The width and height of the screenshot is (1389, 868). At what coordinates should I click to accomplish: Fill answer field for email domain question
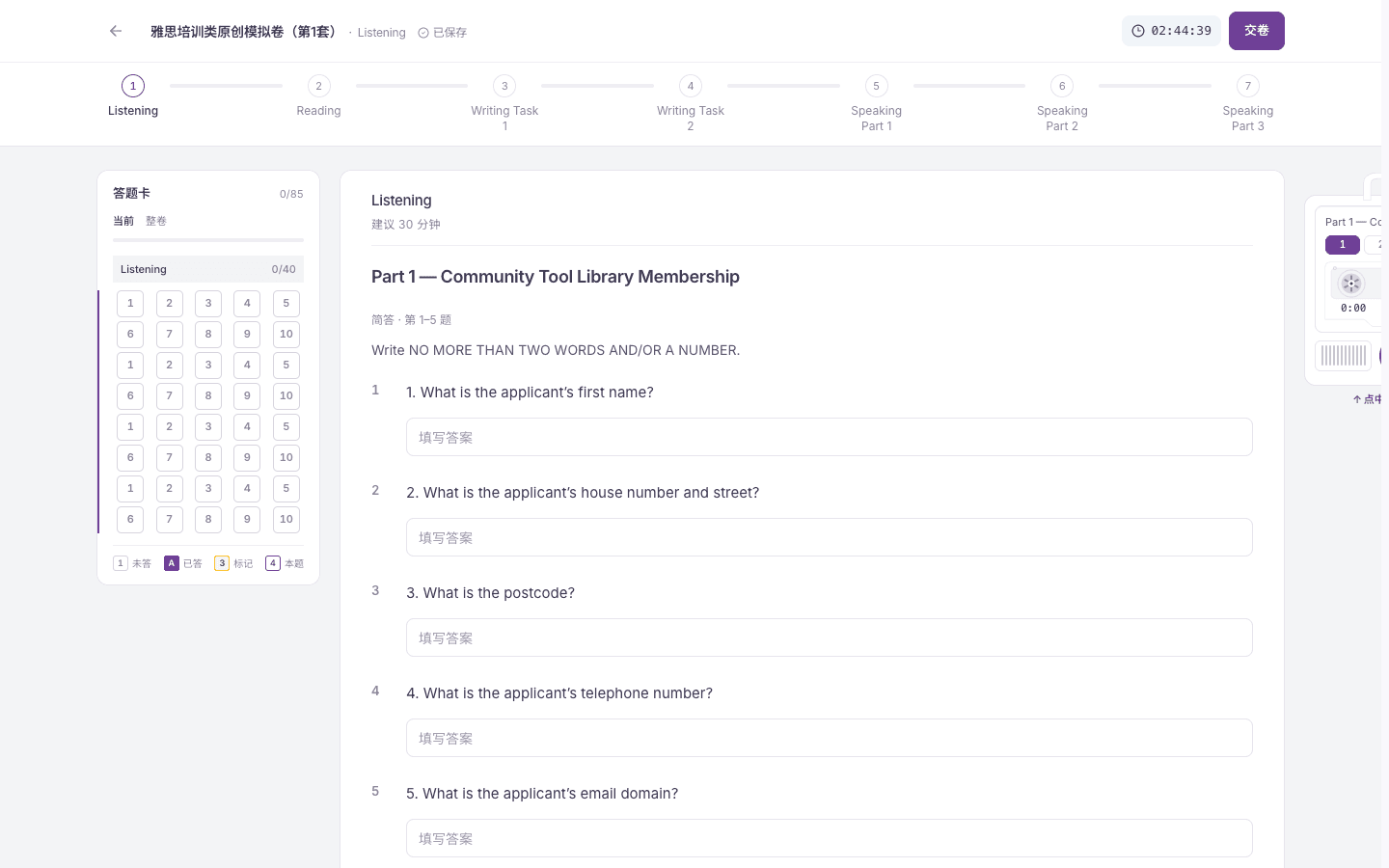click(x=830, y=838)
